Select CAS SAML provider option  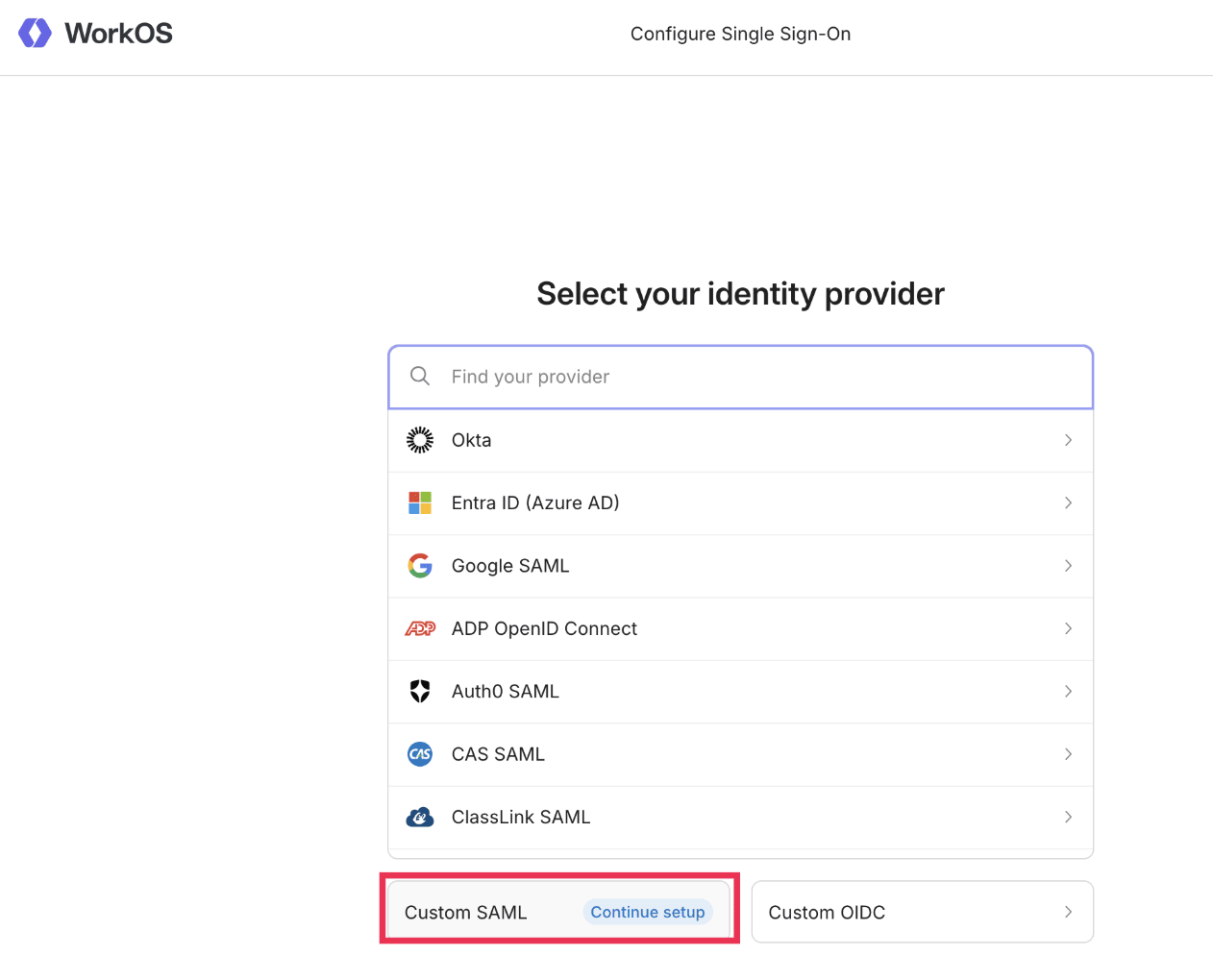tap(498, 754)
